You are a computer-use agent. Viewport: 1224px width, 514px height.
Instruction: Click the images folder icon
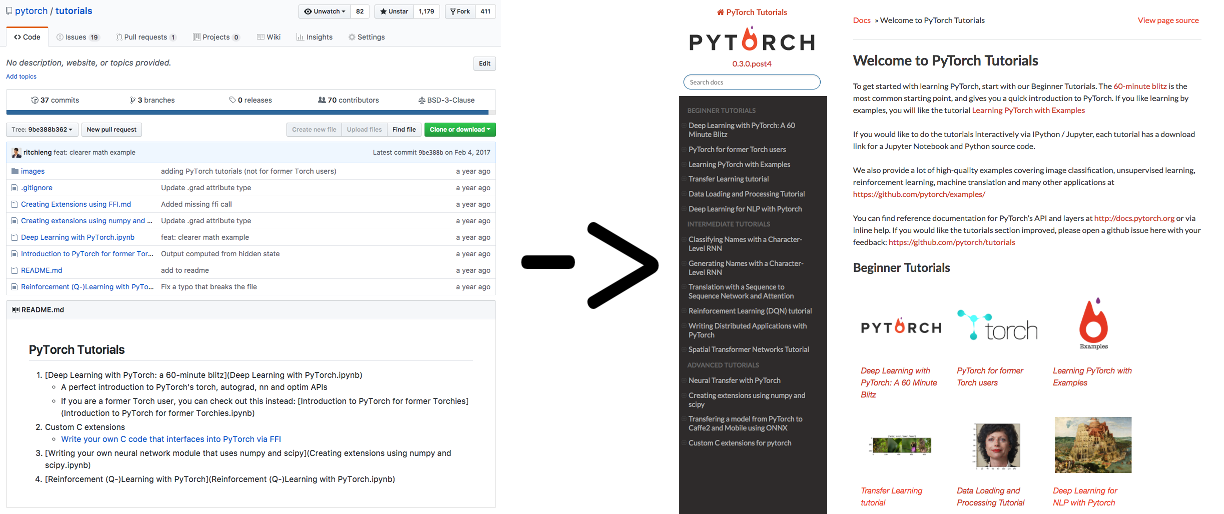[14, 171]
